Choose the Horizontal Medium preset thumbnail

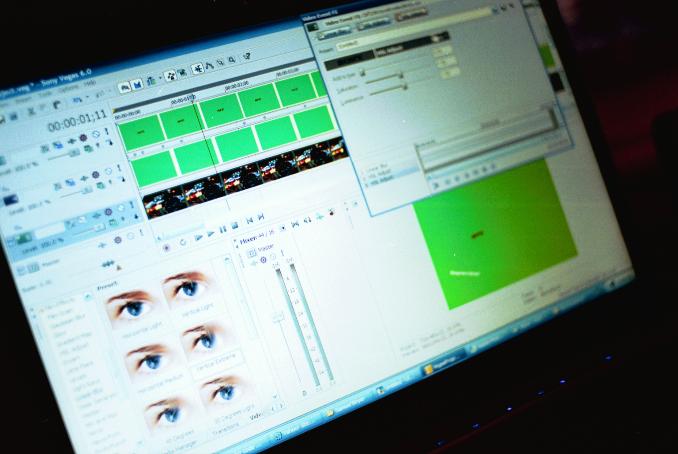[x=149, y=360]
